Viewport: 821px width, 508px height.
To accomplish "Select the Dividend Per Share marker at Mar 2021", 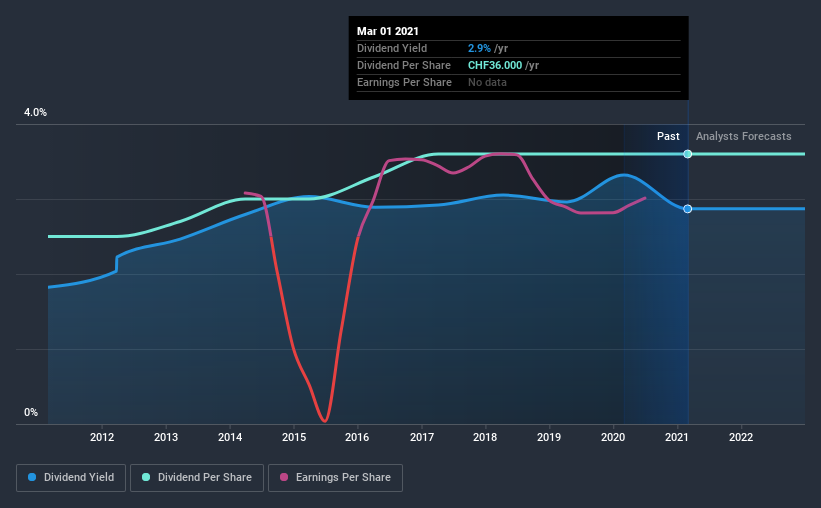I will (x=687, y=154).
